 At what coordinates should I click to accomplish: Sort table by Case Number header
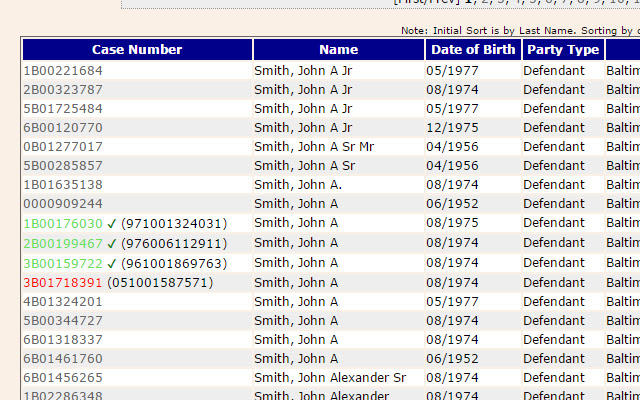click(x=137, y=50)
